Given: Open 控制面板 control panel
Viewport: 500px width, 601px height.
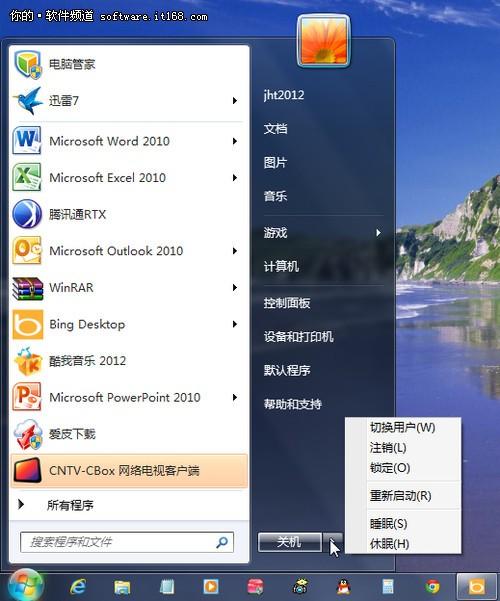Looking at the screenshot, I should click(x=287, y=303).
